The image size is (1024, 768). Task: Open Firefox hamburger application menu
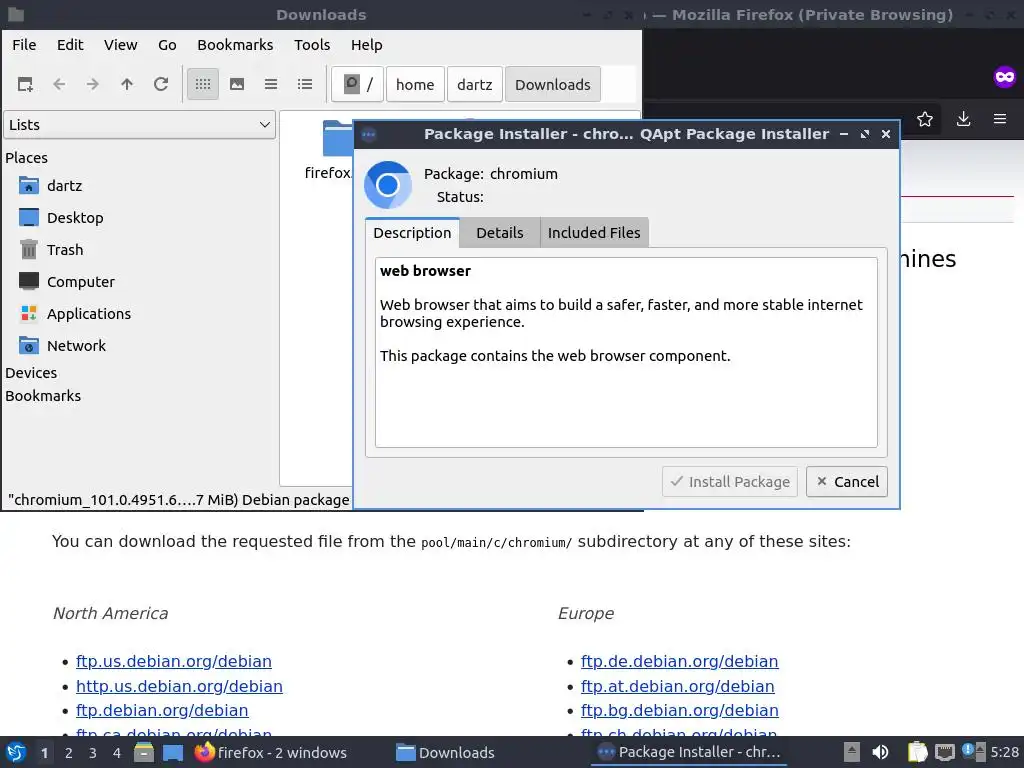click(1000, 119)
